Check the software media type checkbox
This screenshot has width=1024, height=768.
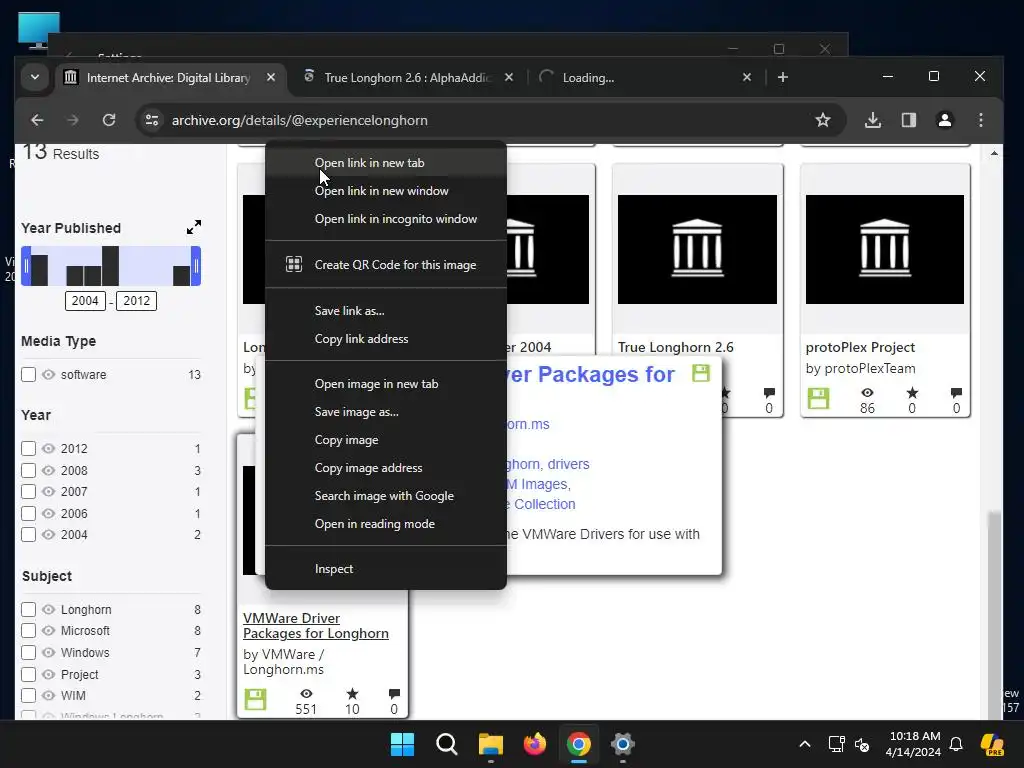pyautogui.click(x=28, y=375)
